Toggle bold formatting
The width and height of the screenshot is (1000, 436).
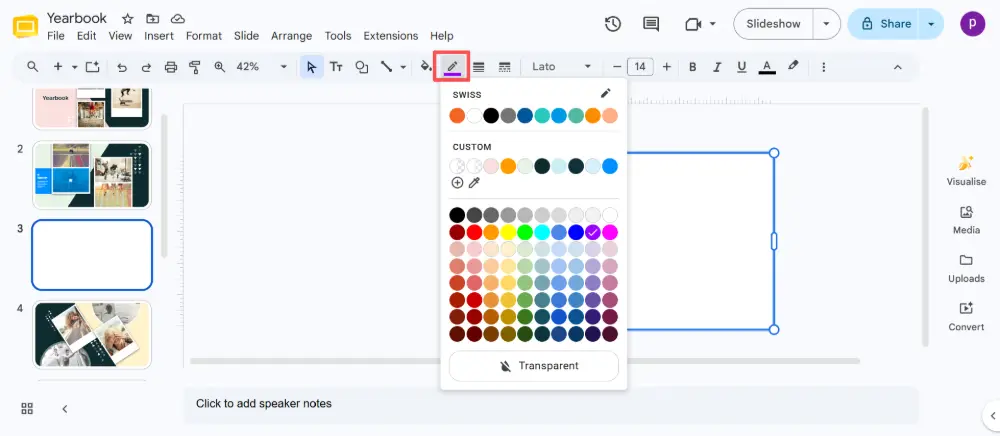point(693,66)
